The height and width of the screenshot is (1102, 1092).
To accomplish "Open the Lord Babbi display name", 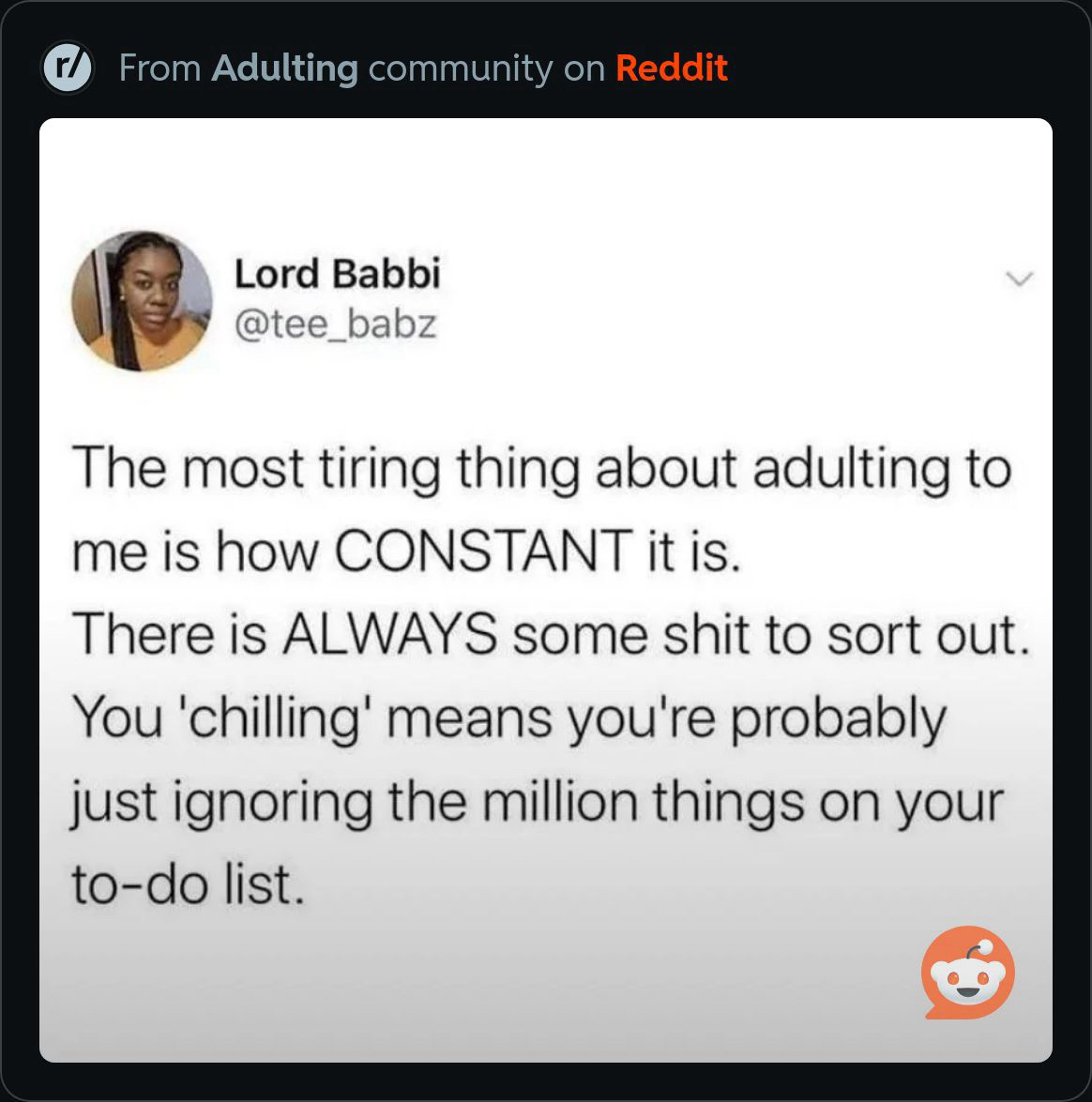I will [336, 274].
